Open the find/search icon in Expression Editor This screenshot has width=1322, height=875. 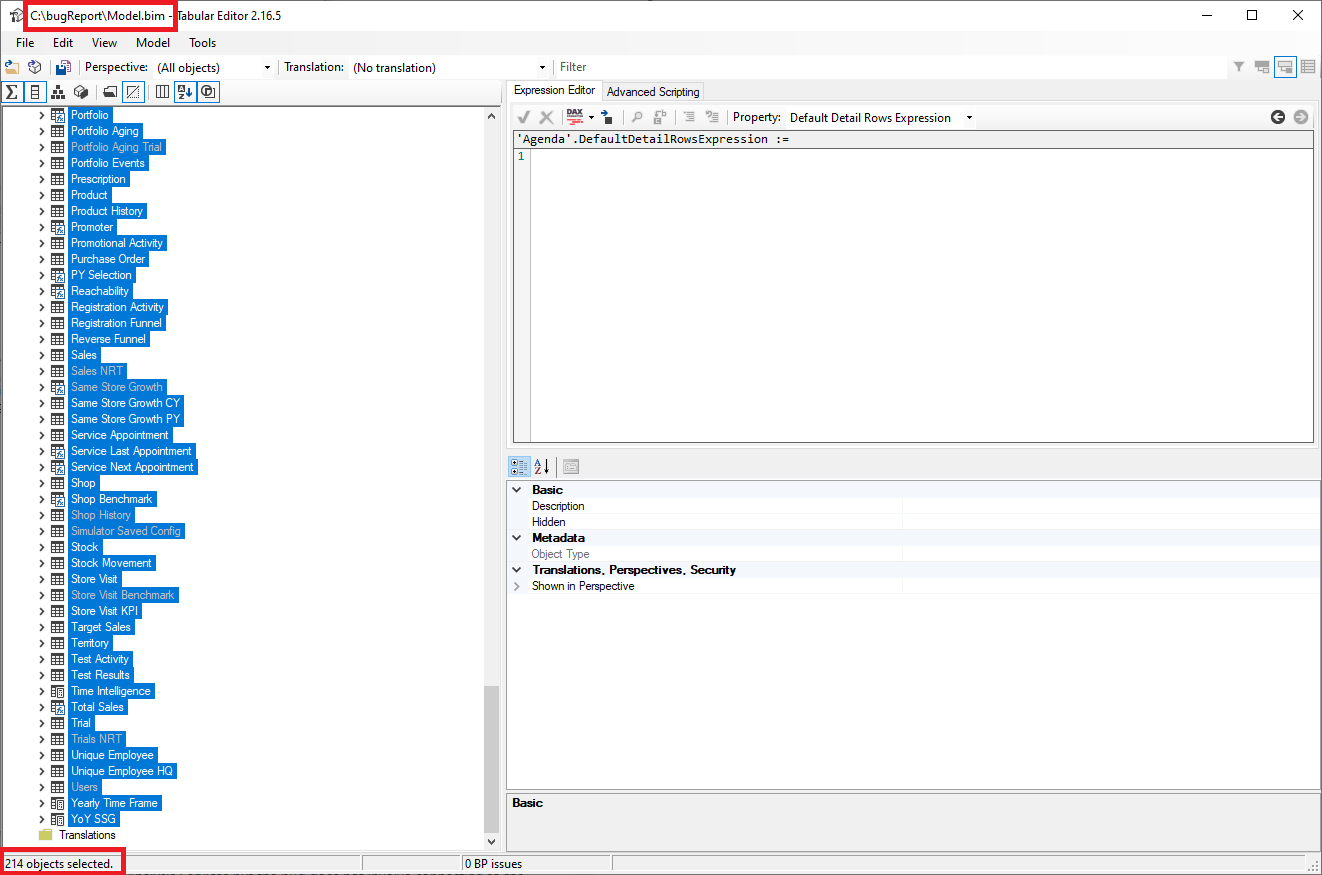pos(636,117)
